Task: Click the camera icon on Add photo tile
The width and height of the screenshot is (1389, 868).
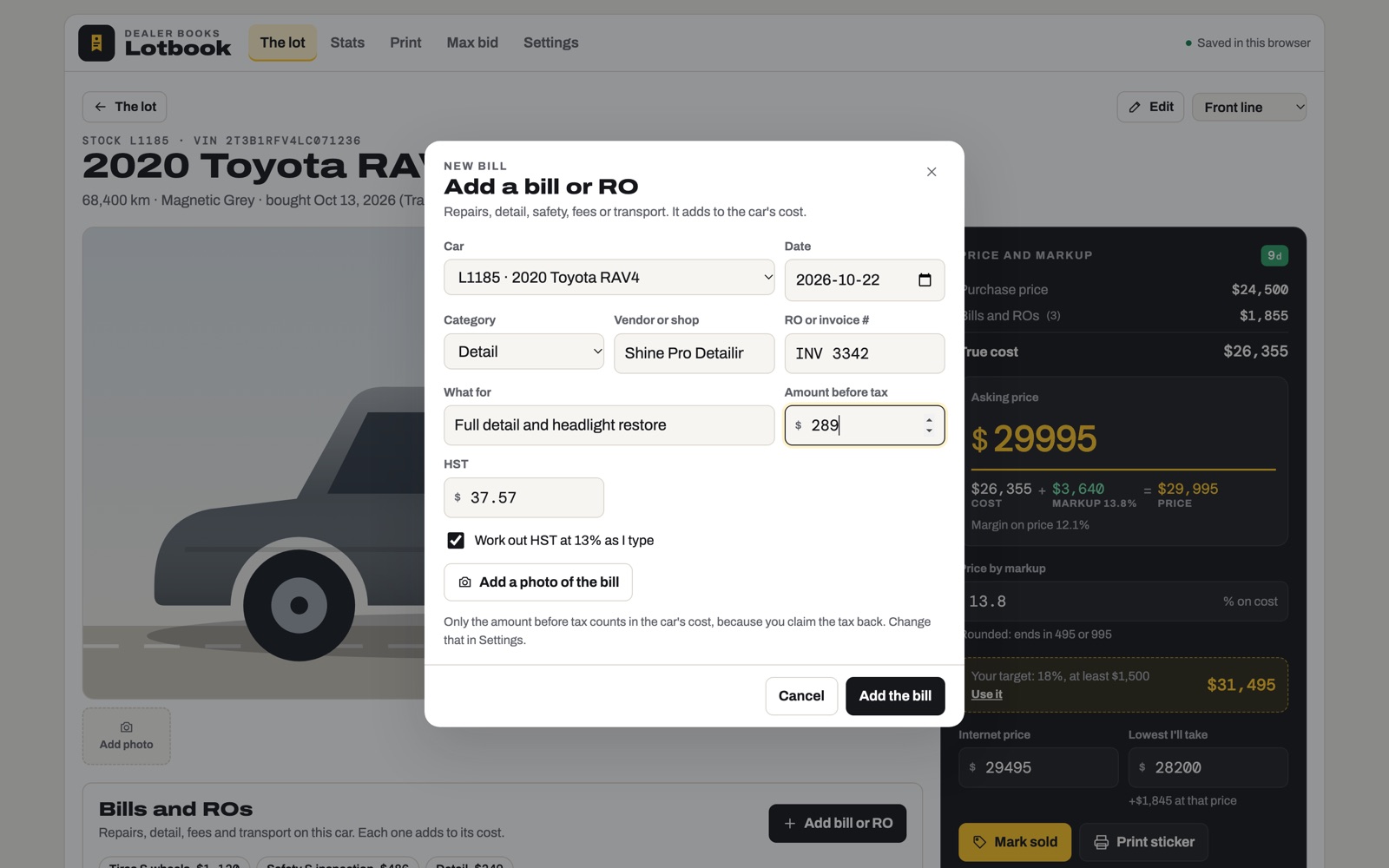Action: [127, 727]
